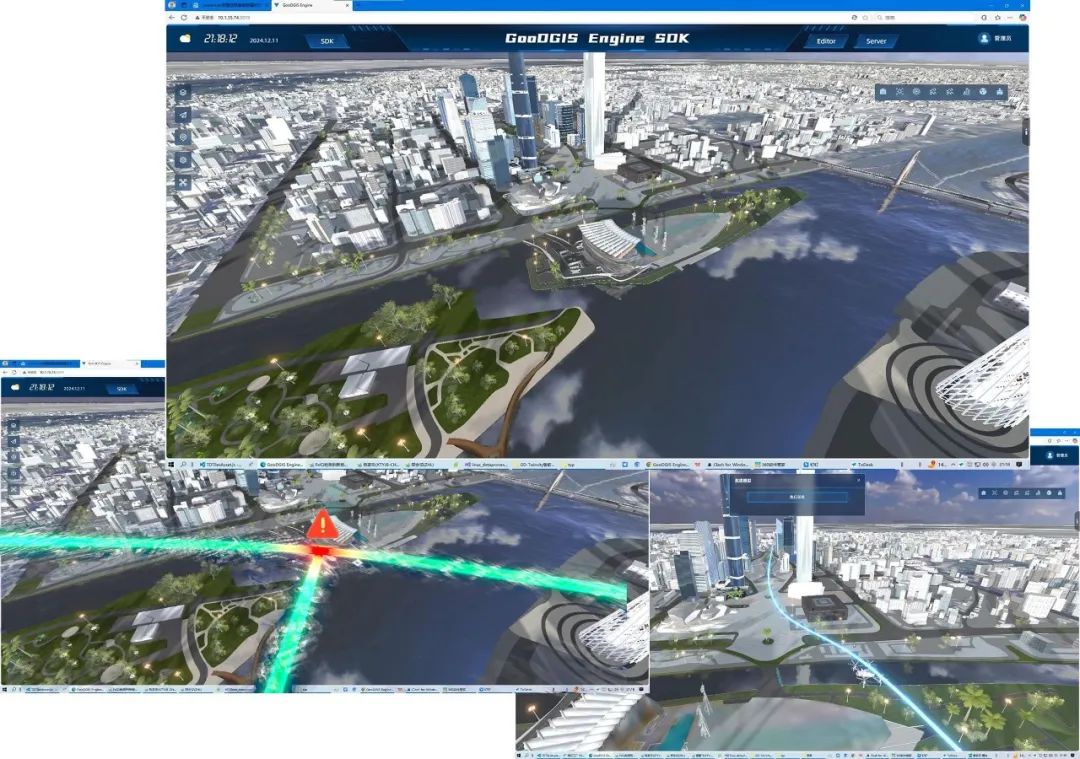1080x759 pixels.
Task: Expand the info side handle on large window's right edge
Action: click(x=1026, y=131)
